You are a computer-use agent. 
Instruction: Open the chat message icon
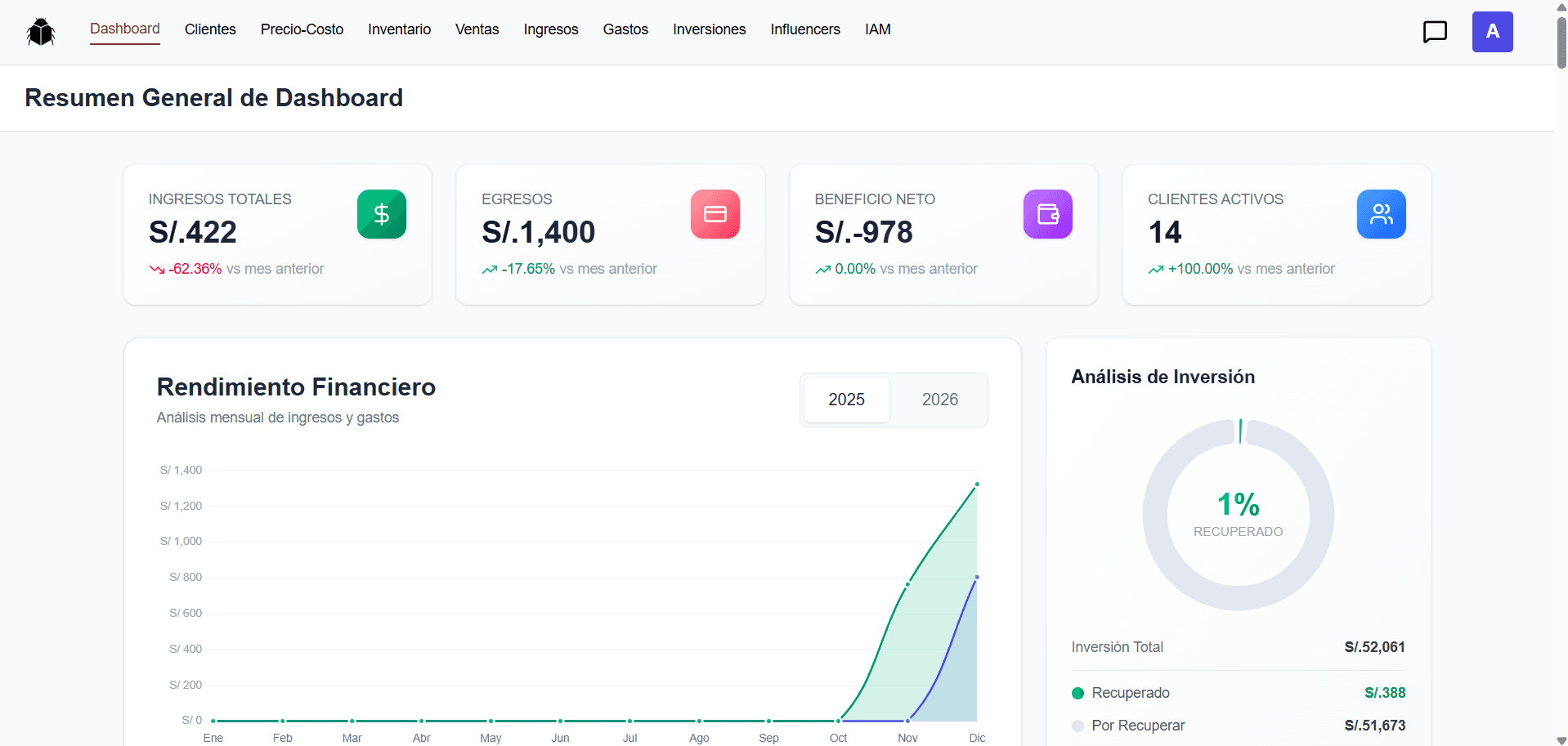1435,32
